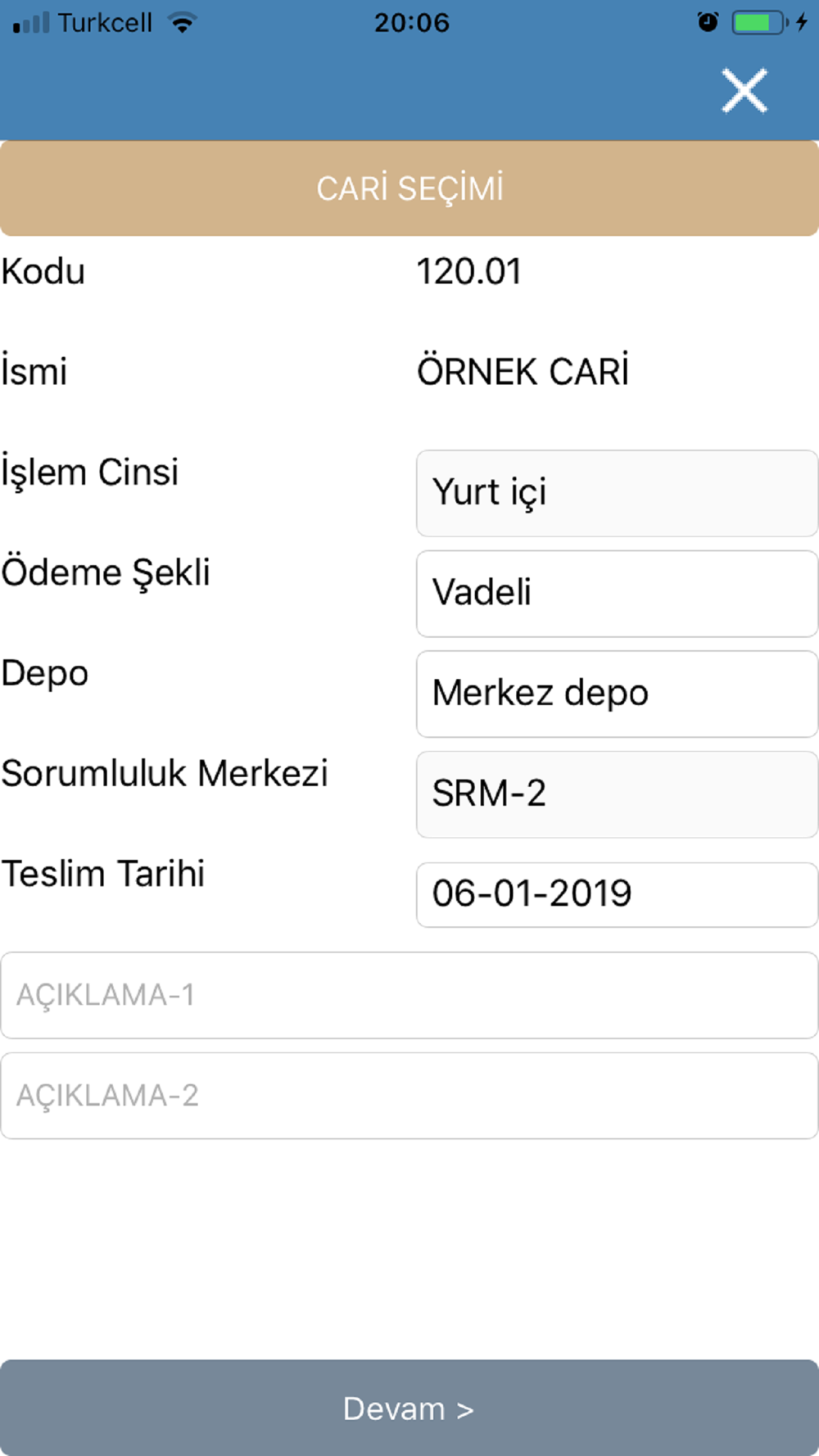Open the Ödeme Şekli dropdown showing Vadeli
819x1456 pixels.
tap(617, 594)
